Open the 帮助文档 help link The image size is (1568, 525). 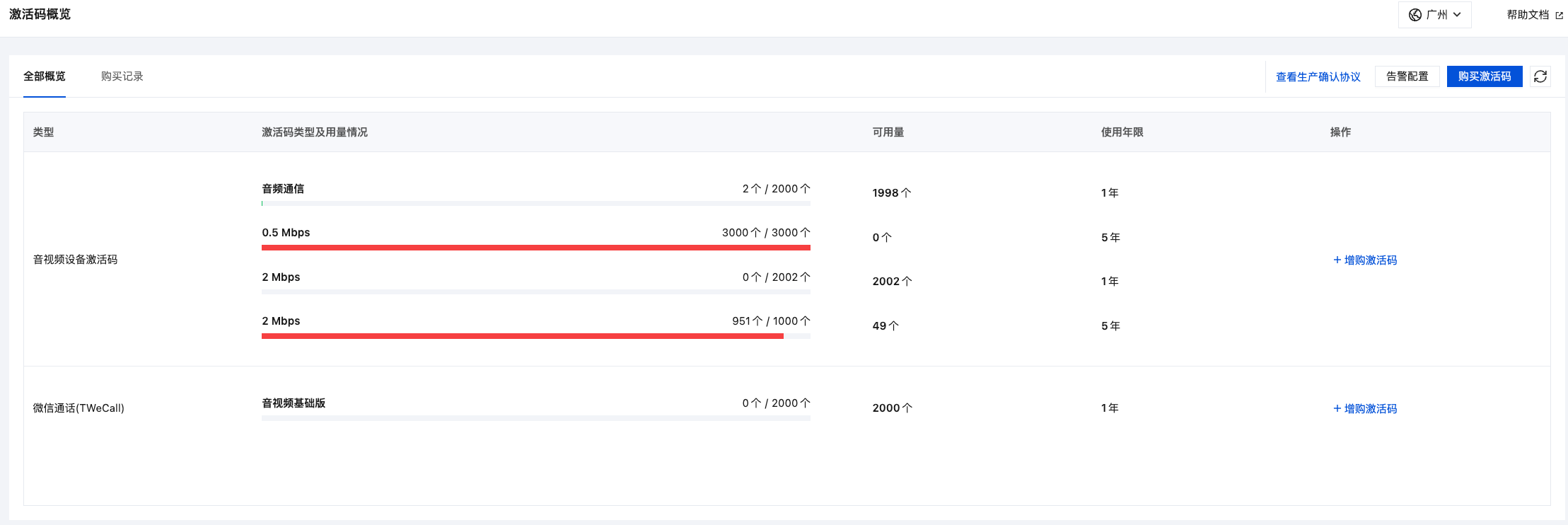click(1528, 15)
